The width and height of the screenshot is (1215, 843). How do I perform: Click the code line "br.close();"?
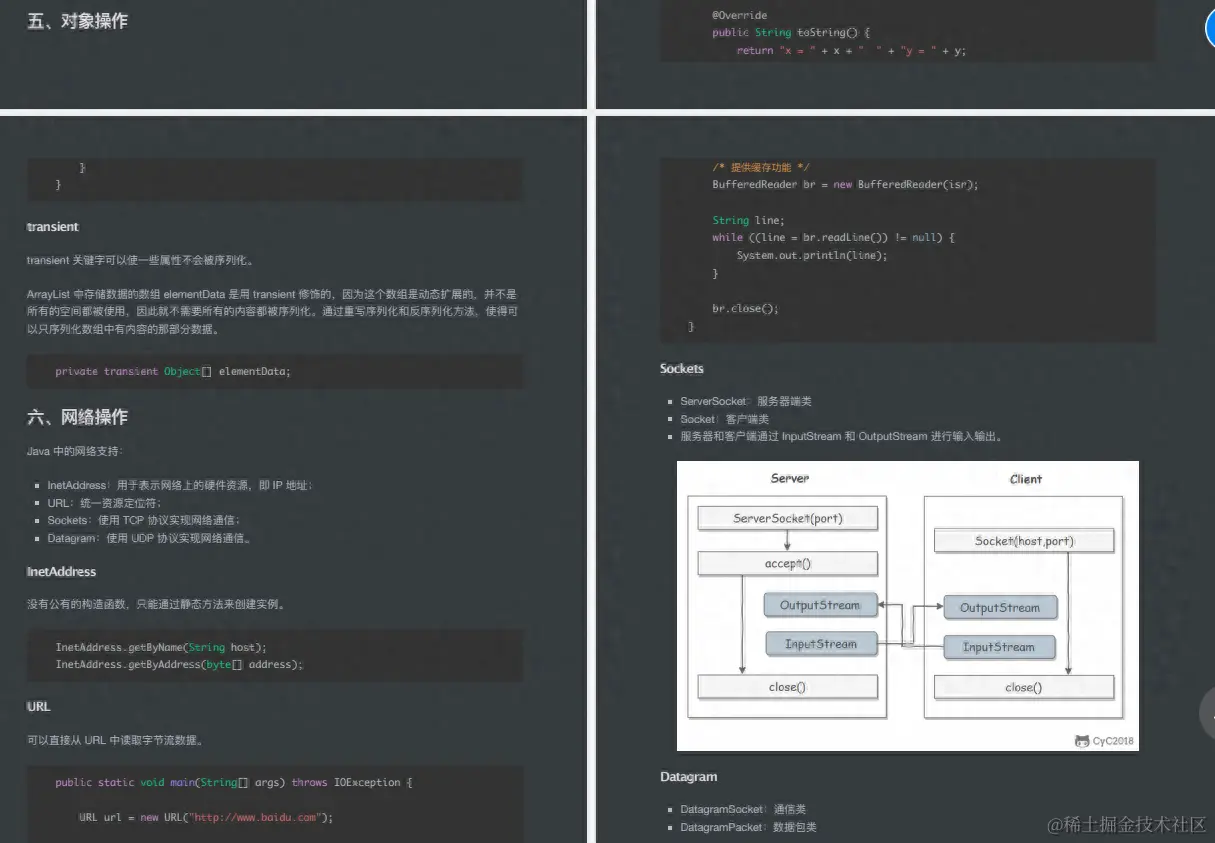(745, 308)
